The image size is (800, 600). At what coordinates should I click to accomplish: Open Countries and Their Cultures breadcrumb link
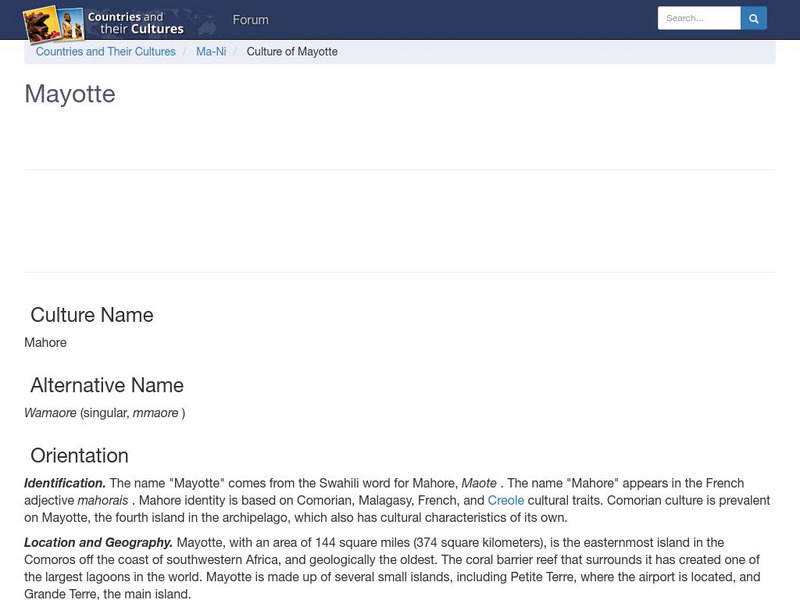tap(106, 52)
